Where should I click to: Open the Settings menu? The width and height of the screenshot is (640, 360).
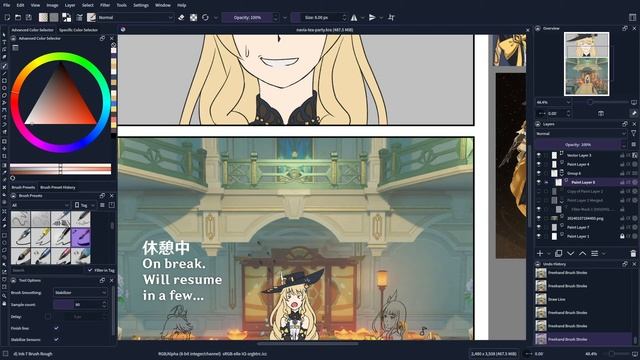[141, 5]
